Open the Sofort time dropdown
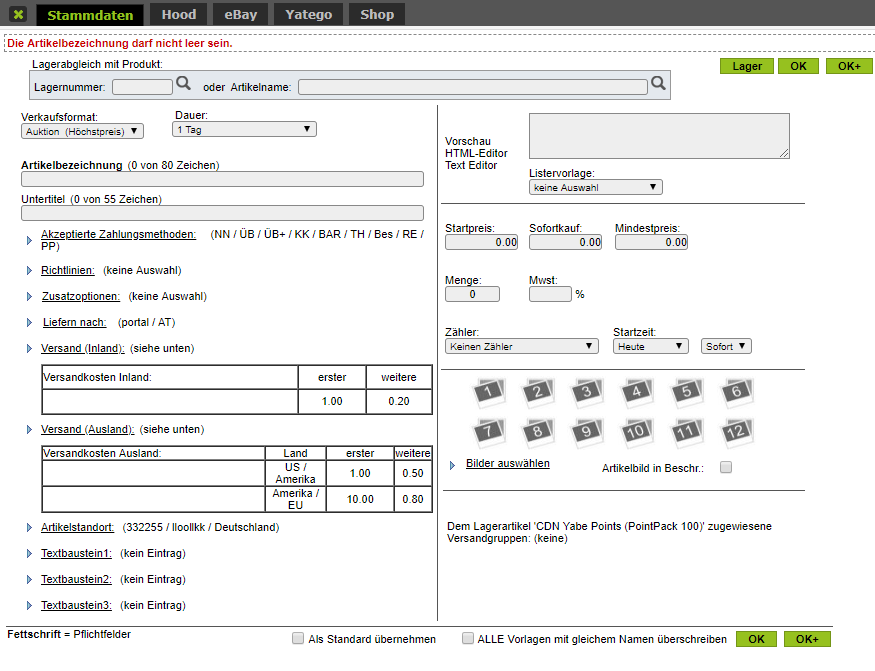 [x=726, y=346]
